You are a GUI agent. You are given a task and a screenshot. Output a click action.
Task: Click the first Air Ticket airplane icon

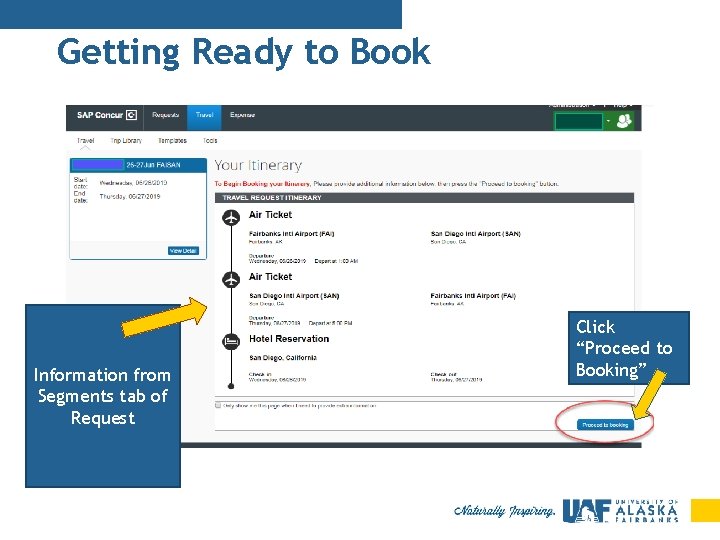tap(231, 217)
